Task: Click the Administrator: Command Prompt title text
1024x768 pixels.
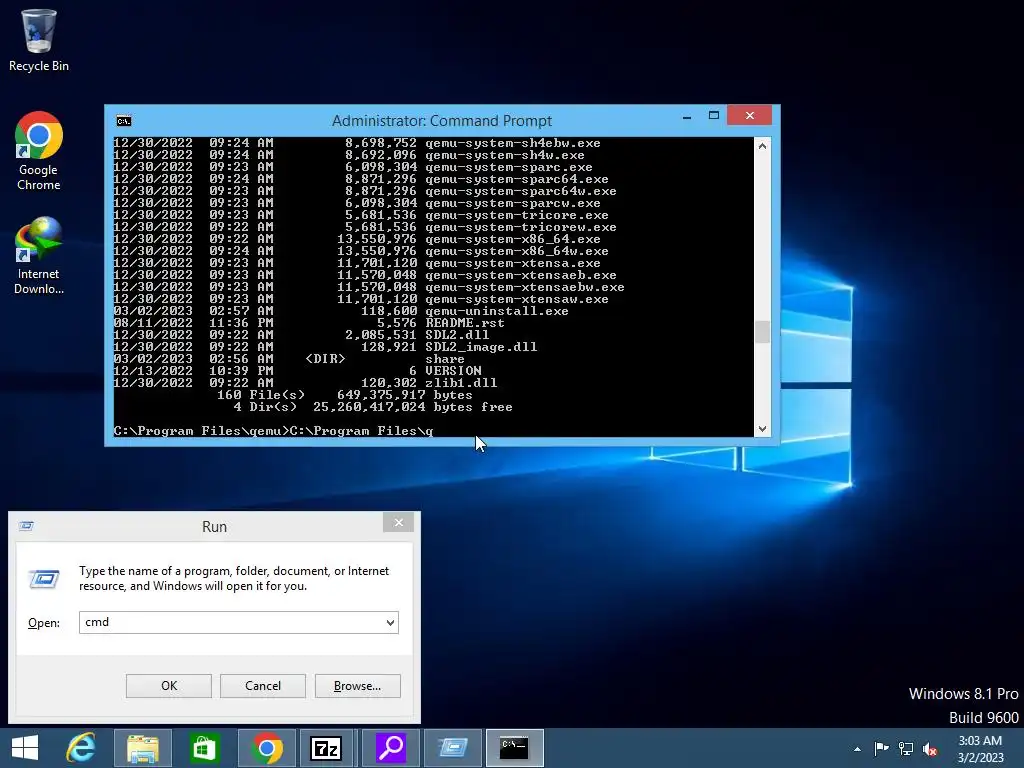Action: pos(442,121)
